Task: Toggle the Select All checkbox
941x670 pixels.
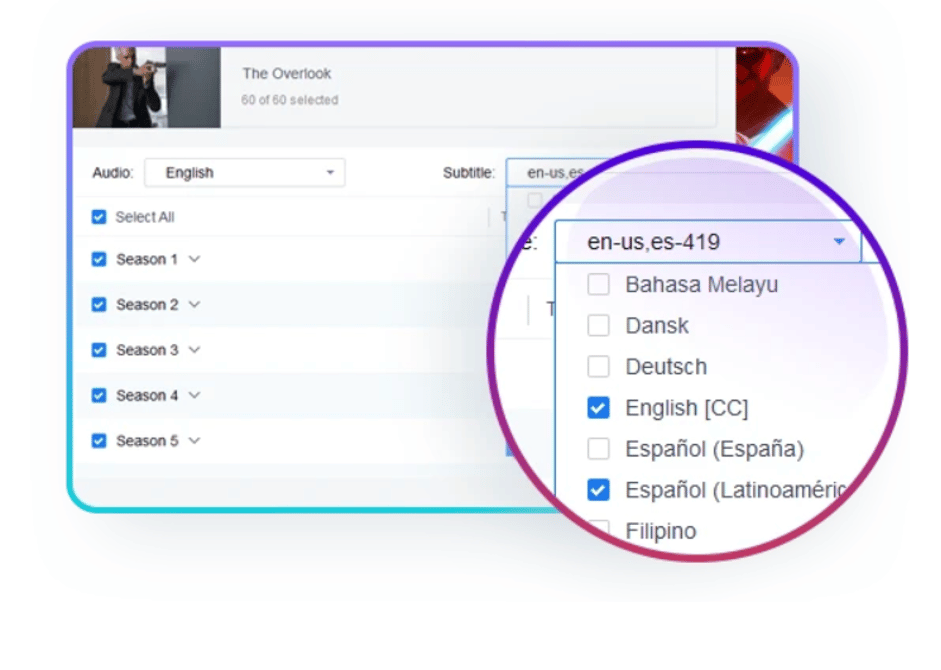Action: click(x=99, y=217)
